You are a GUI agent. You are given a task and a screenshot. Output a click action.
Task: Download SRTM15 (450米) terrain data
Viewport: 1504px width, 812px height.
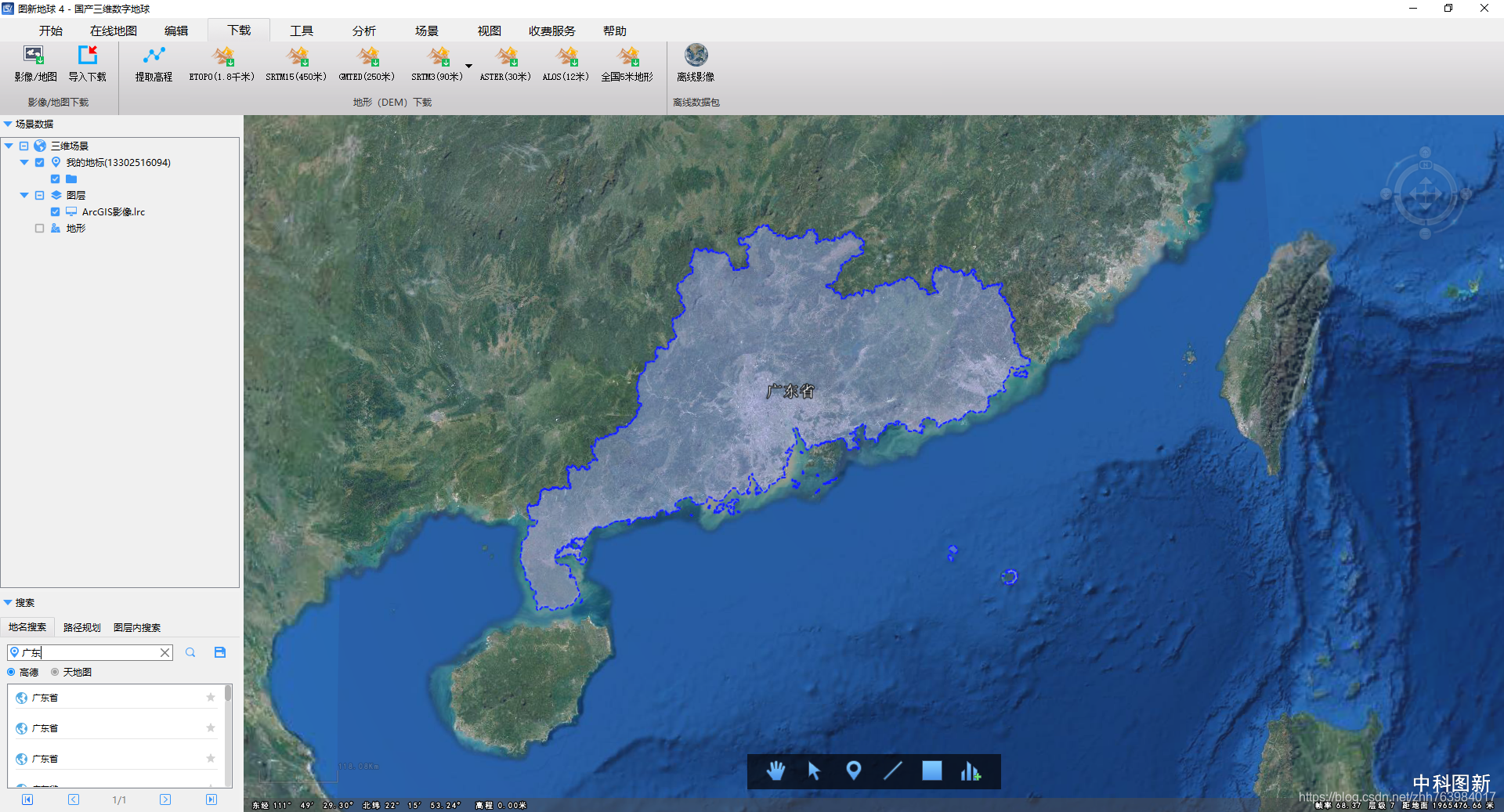[295, 63]
